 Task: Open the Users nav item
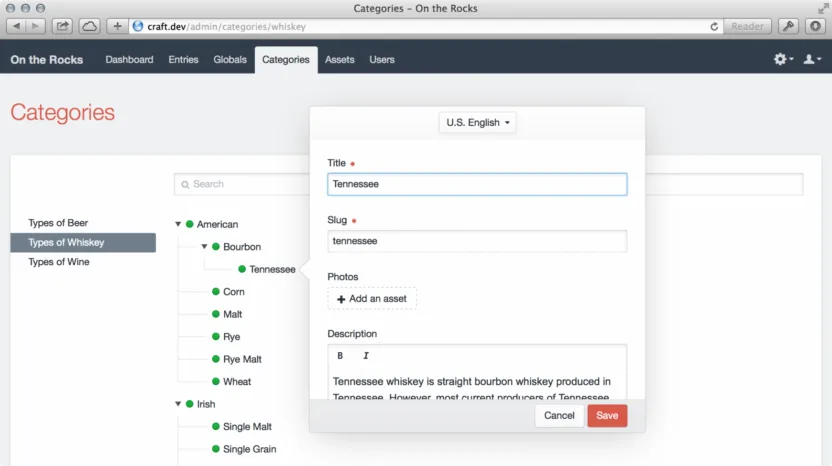tap(382, 59)
